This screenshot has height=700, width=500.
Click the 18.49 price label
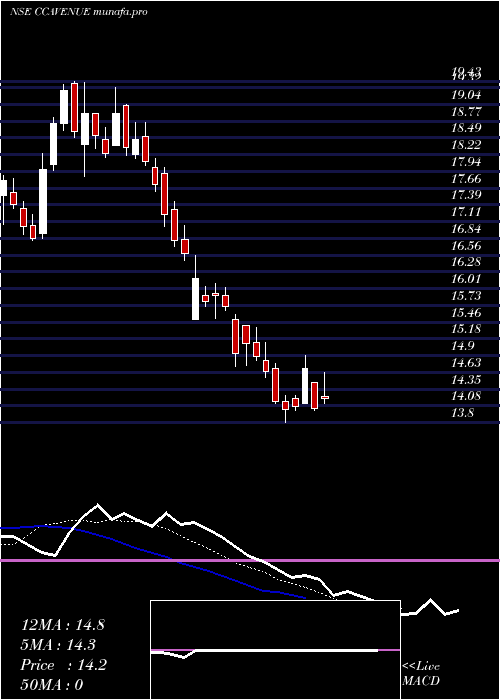[x=467, y=128]
